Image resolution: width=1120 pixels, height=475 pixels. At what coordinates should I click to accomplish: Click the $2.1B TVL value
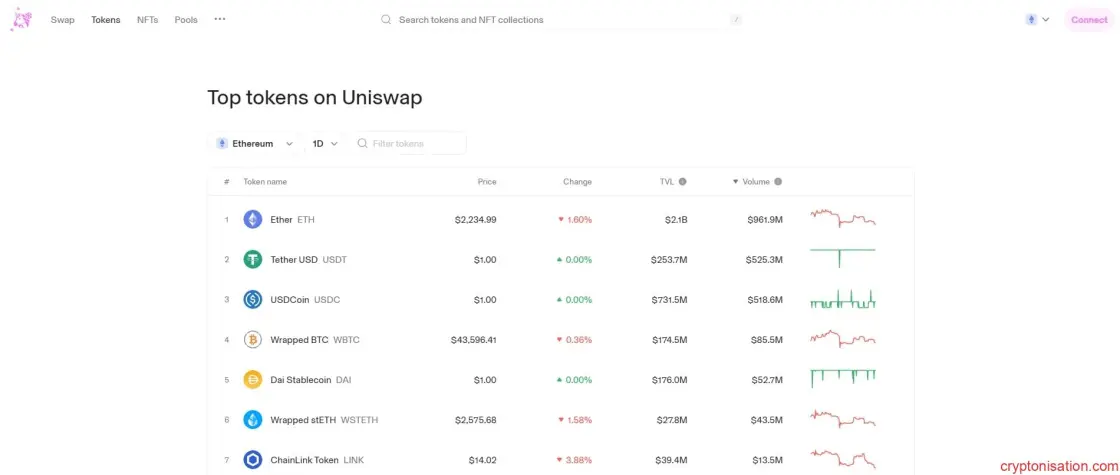[x=676, y=219]
